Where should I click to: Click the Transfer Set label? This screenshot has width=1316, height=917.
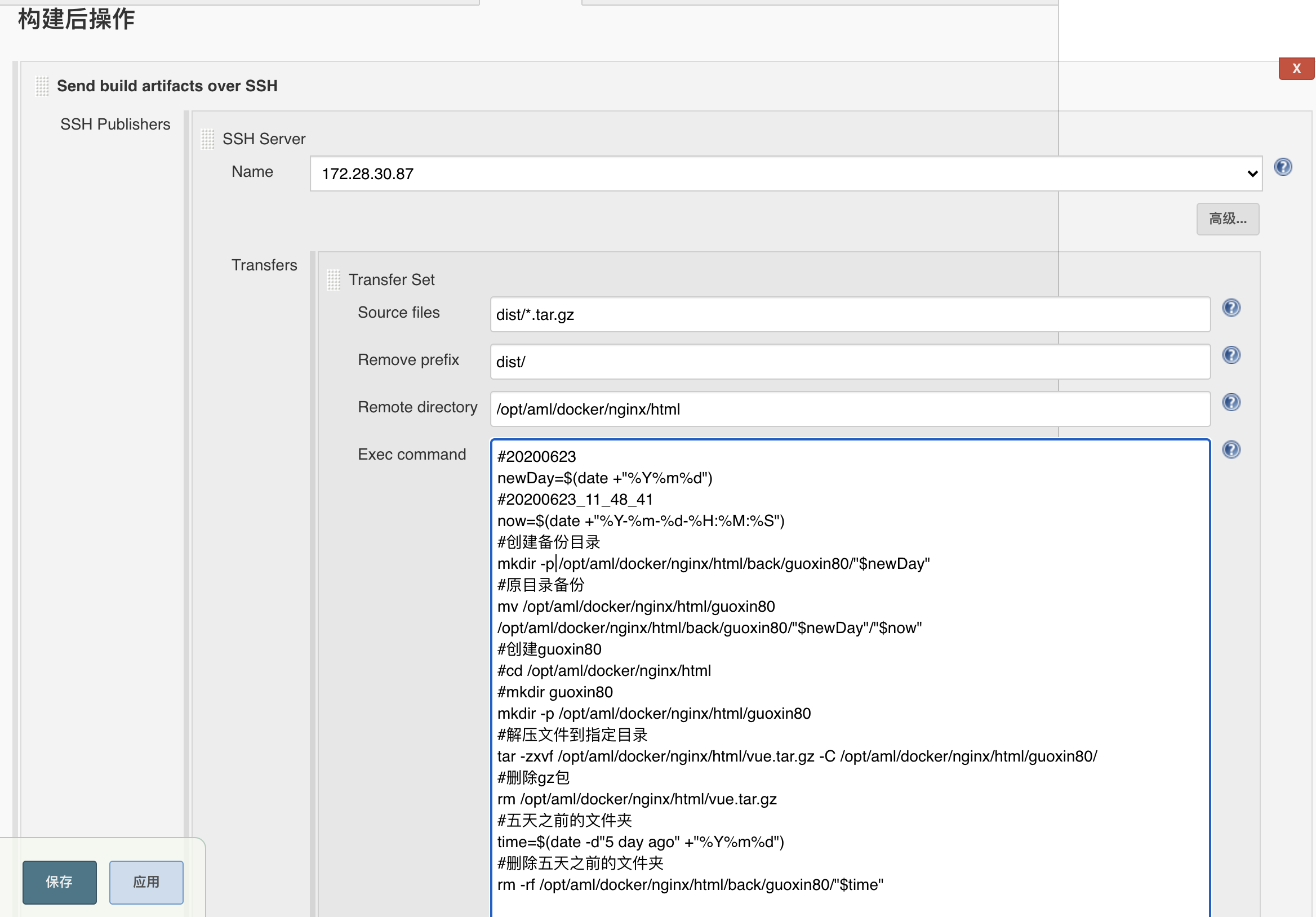point(392,280)
